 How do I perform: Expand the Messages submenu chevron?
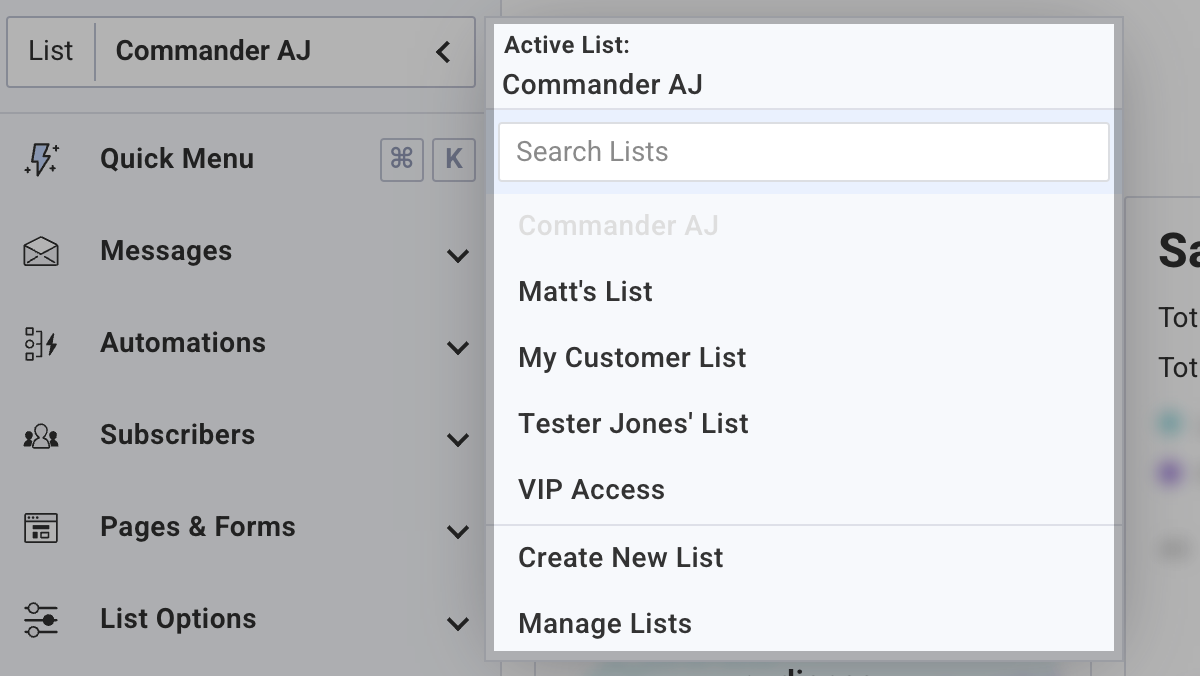458,255
